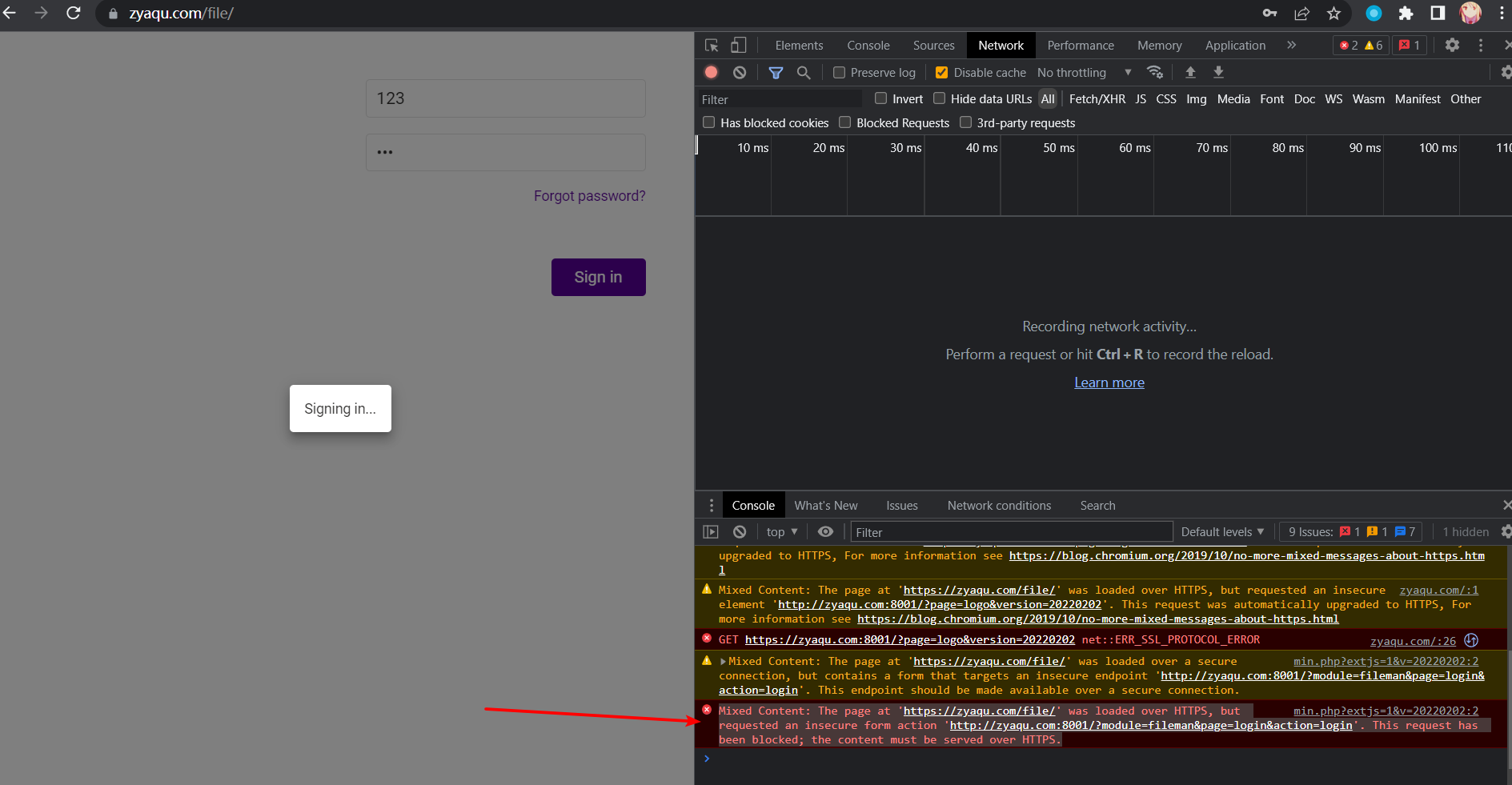This screenshot has height=785, width=1512.
Task: Change the console context with top dropdown
Action: click(780, 531)
